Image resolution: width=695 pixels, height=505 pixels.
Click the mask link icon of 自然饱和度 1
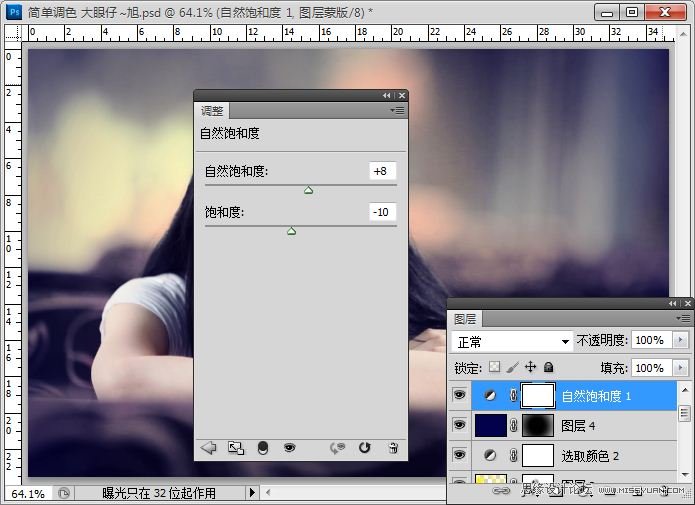[x=513, y=395]
